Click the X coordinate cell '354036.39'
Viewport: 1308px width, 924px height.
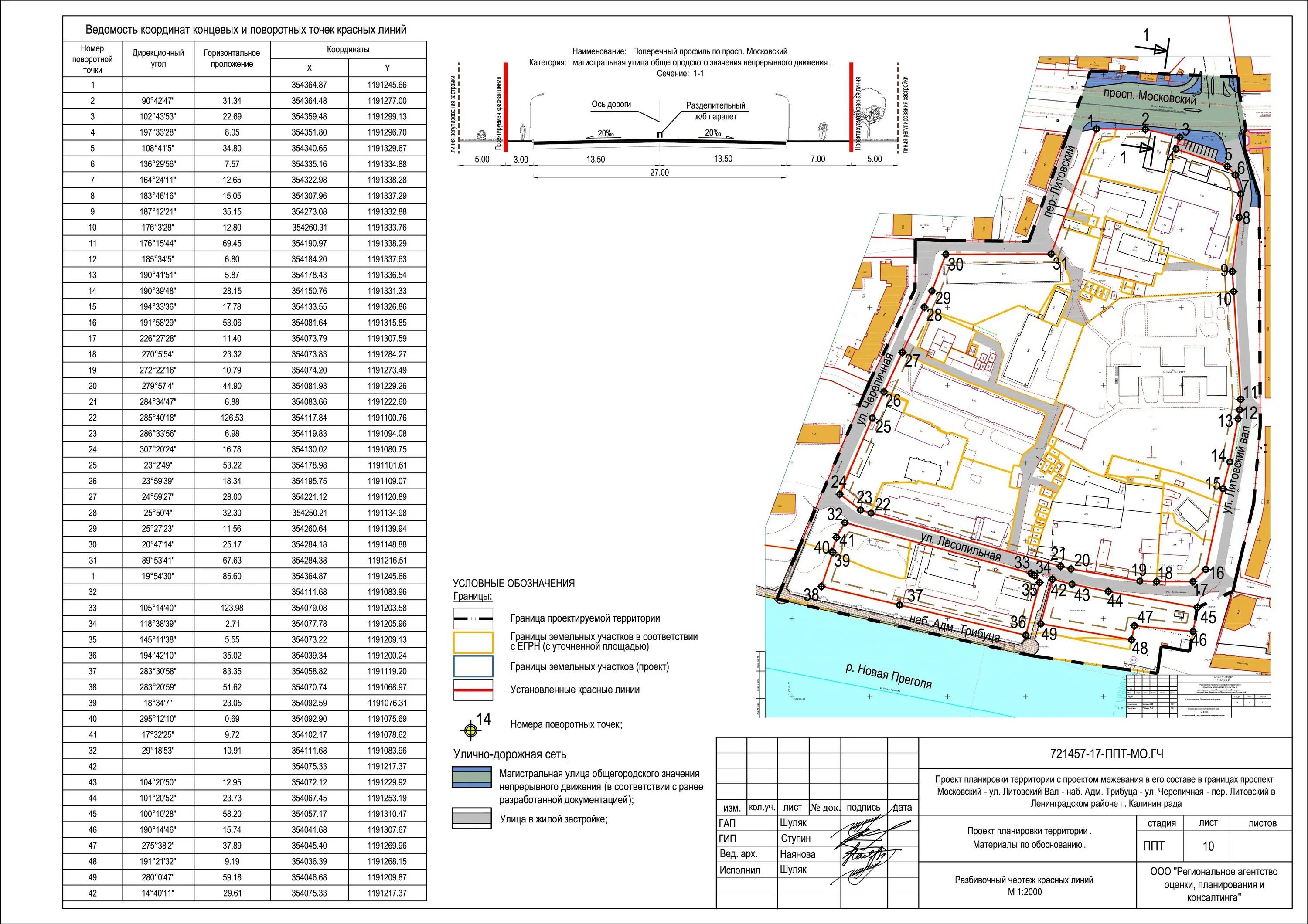click(x=309, y=861)
